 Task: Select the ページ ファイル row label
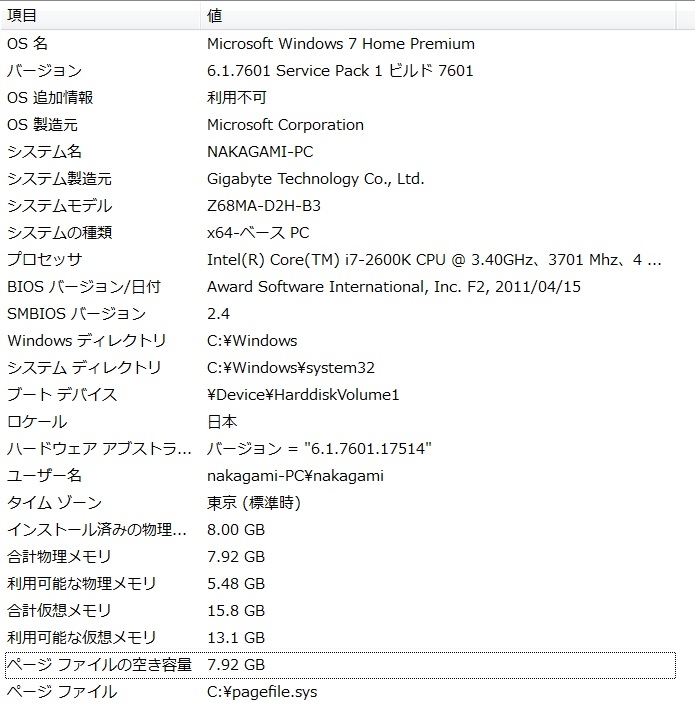click(62, 693)
